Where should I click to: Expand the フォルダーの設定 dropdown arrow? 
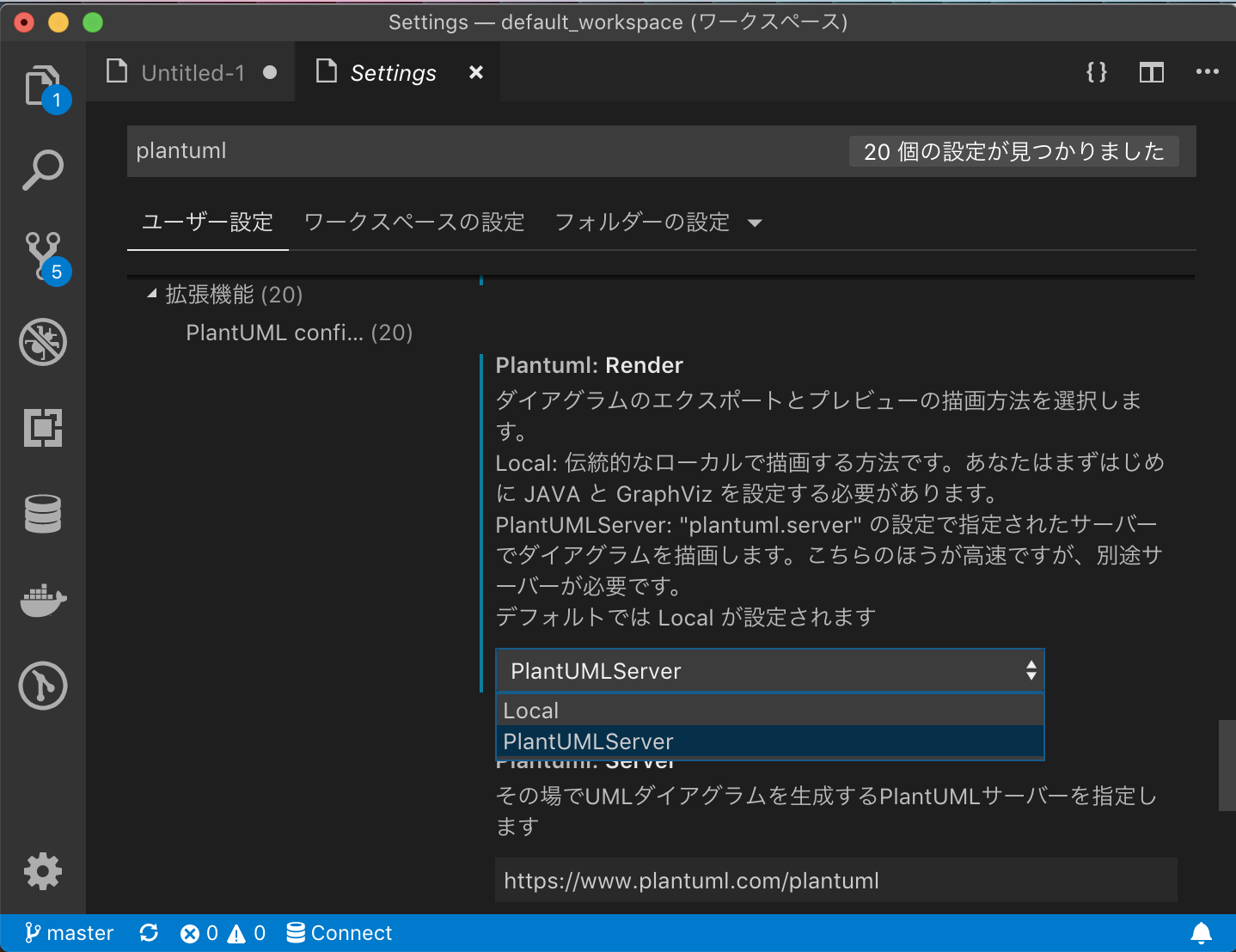[755, 223]
